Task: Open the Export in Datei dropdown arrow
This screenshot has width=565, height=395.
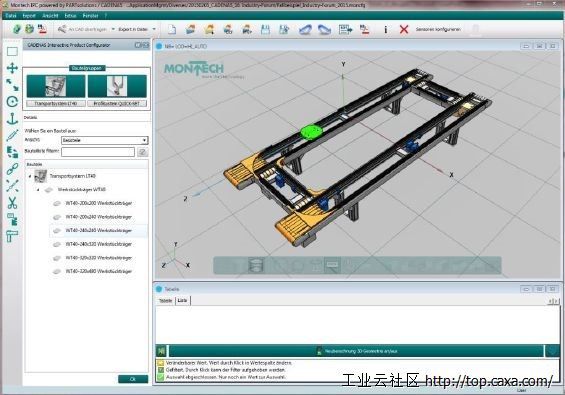Action: tap(154, 29)
